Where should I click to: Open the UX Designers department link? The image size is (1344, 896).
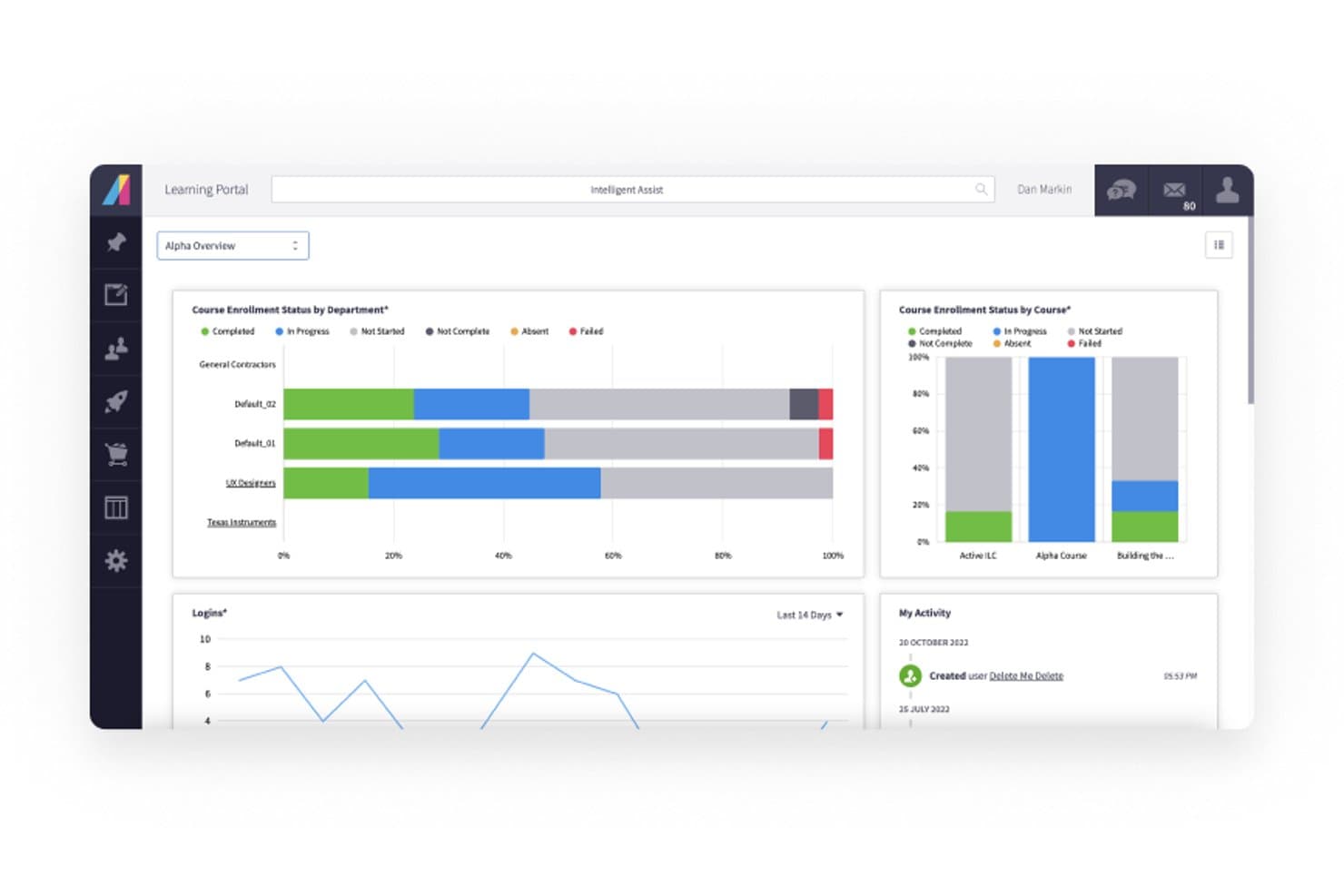click(x=251, y=483)
